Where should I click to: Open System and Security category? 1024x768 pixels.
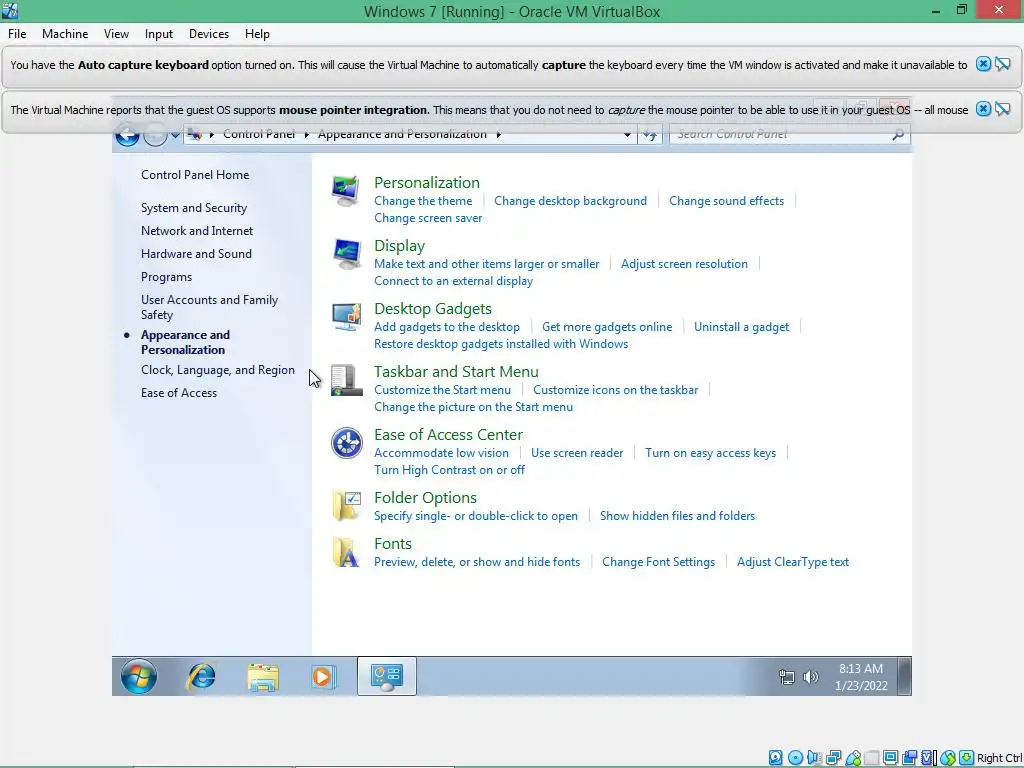click(194, 208)
